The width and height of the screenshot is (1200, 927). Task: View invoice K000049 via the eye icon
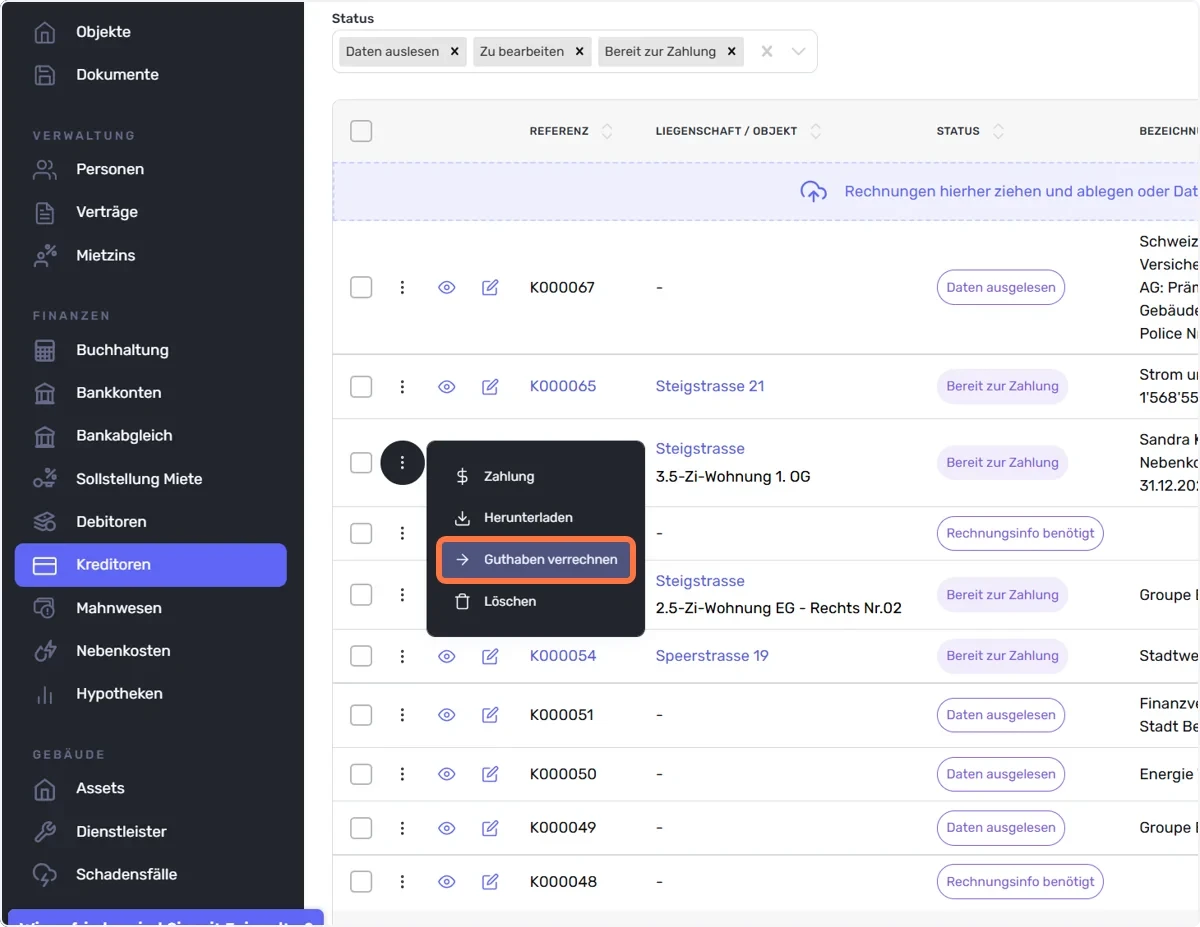point(447,828)
